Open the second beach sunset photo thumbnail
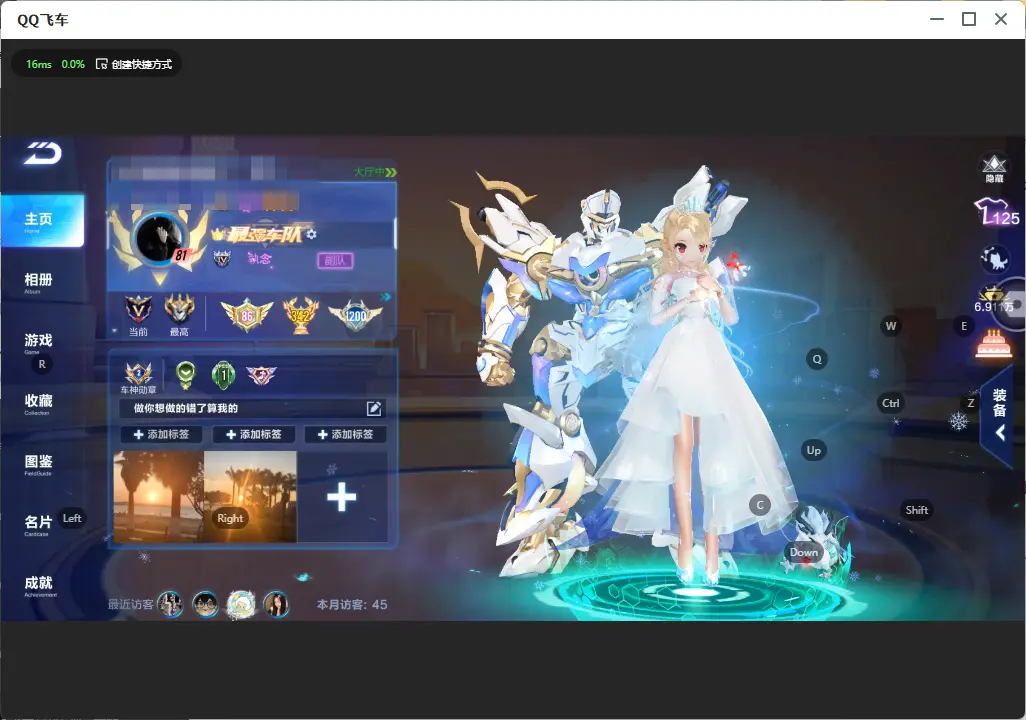 pyautogui.click(x=251, y=496)
